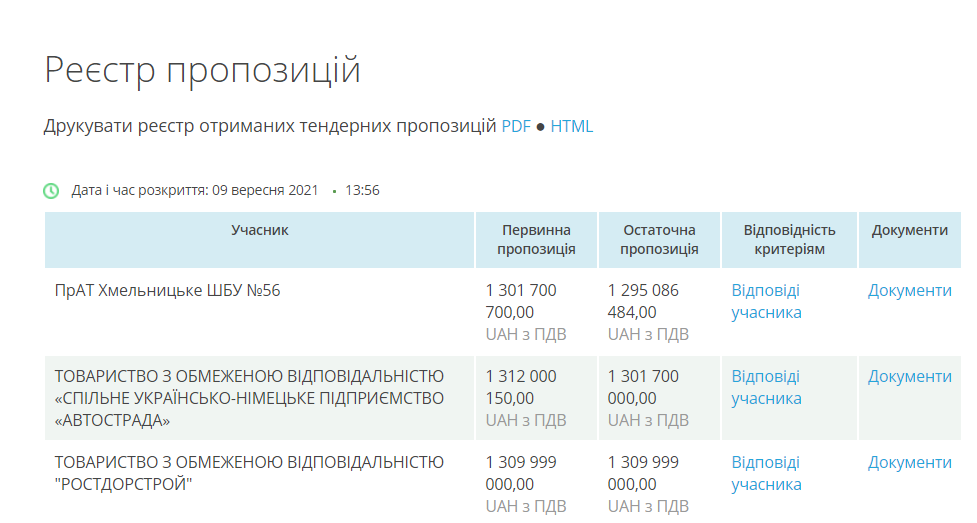Click the Остаточна пропозиція column header
This screenshot has height=523, width=977.
click(x=659, y=239)
